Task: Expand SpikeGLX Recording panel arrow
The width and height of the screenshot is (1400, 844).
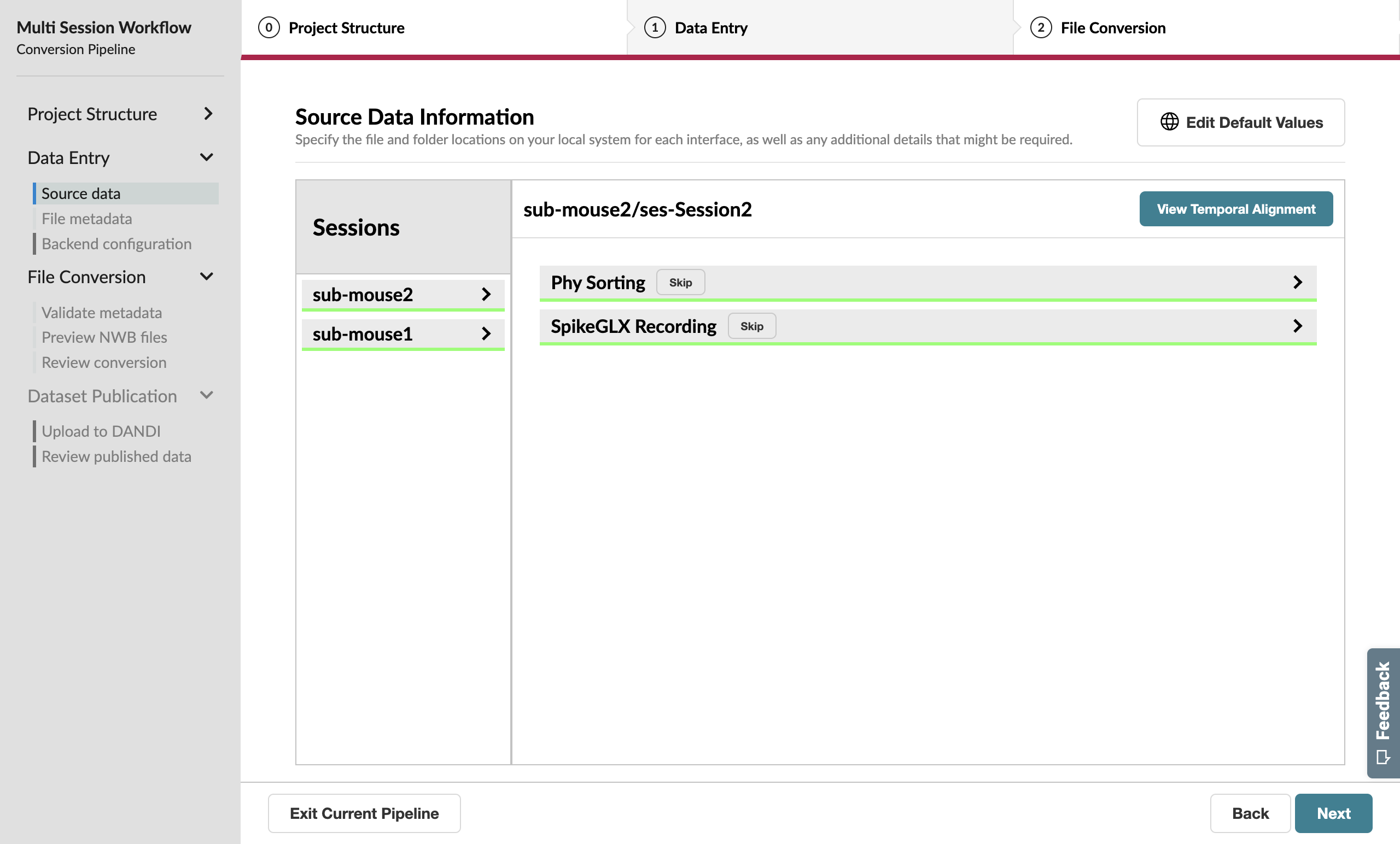Action: click(x=1297, y=326)
